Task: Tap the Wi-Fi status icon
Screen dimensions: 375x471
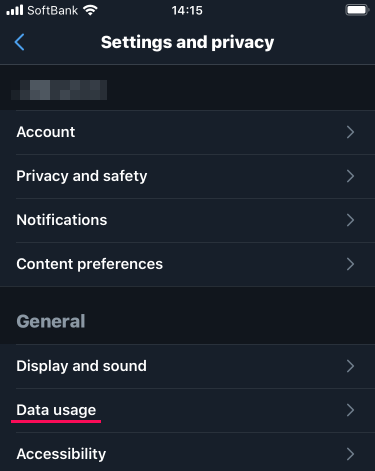Action: [x=90, y=10]
